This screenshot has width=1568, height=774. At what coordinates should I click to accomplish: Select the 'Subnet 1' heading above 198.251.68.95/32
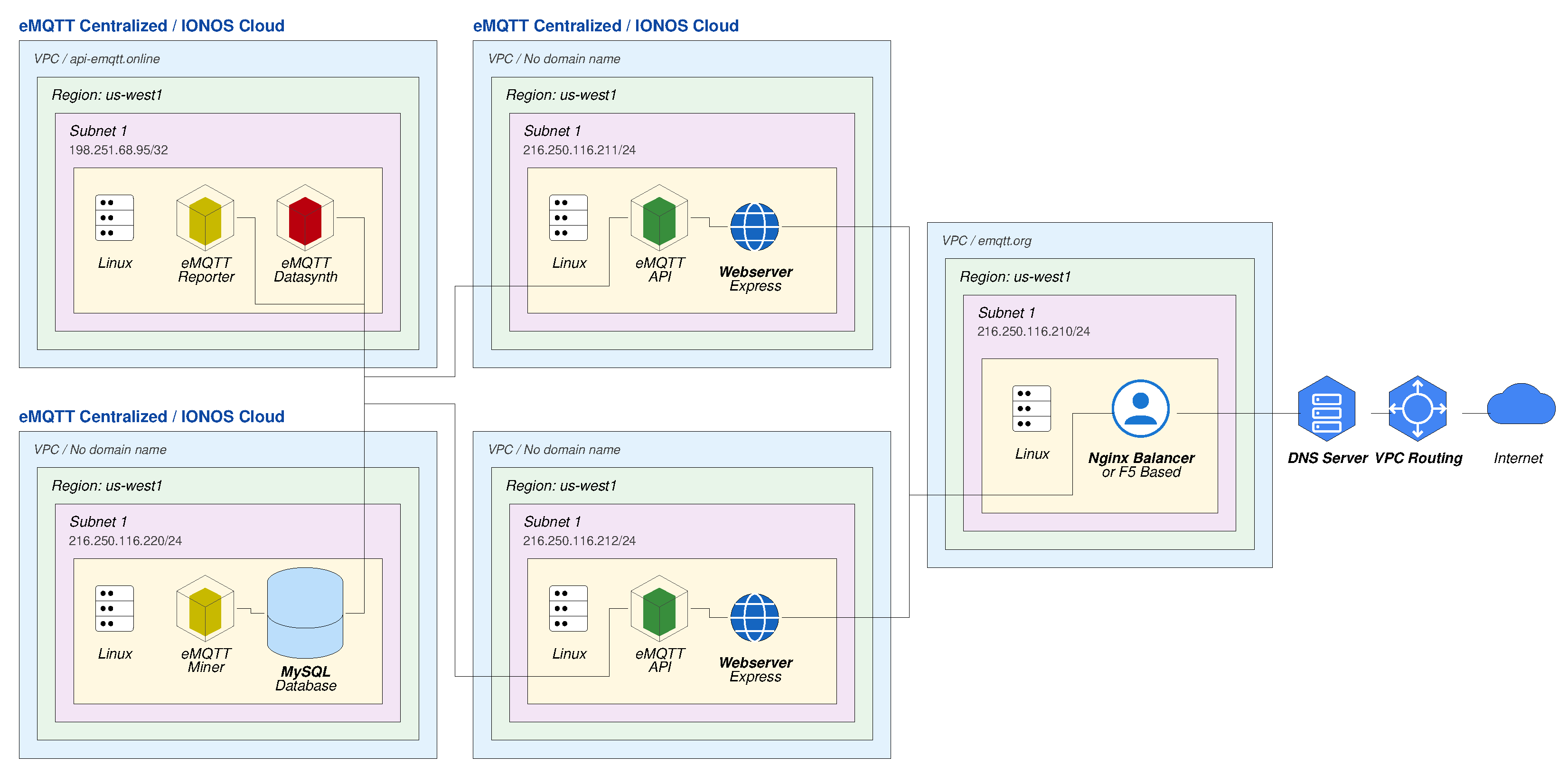98,131
